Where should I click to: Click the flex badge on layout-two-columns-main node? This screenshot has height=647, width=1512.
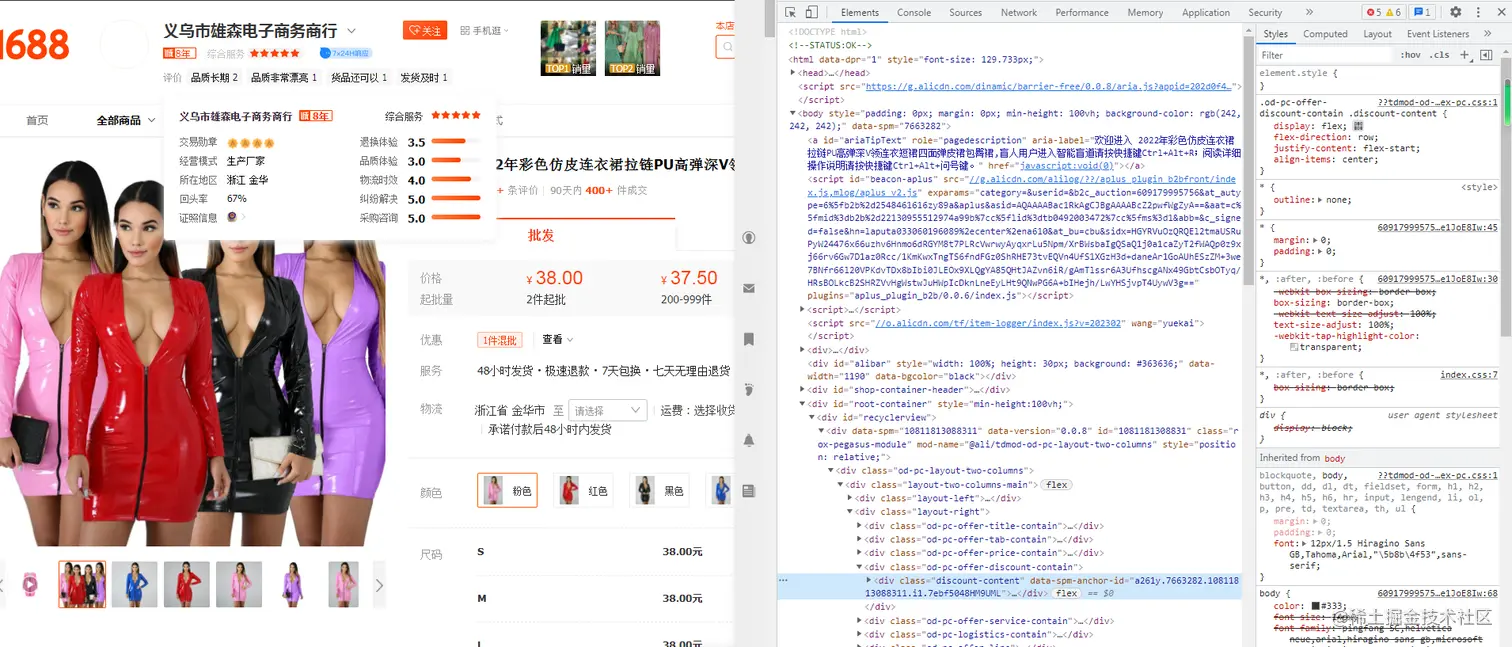[x=1056, y=485]
